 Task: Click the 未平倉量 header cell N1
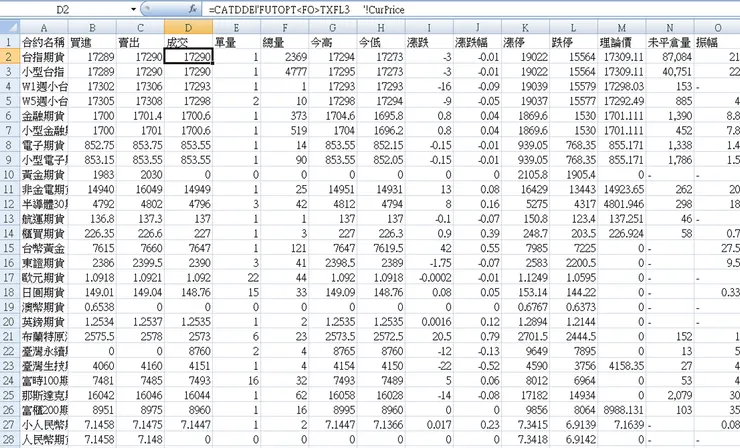[670, 42]
